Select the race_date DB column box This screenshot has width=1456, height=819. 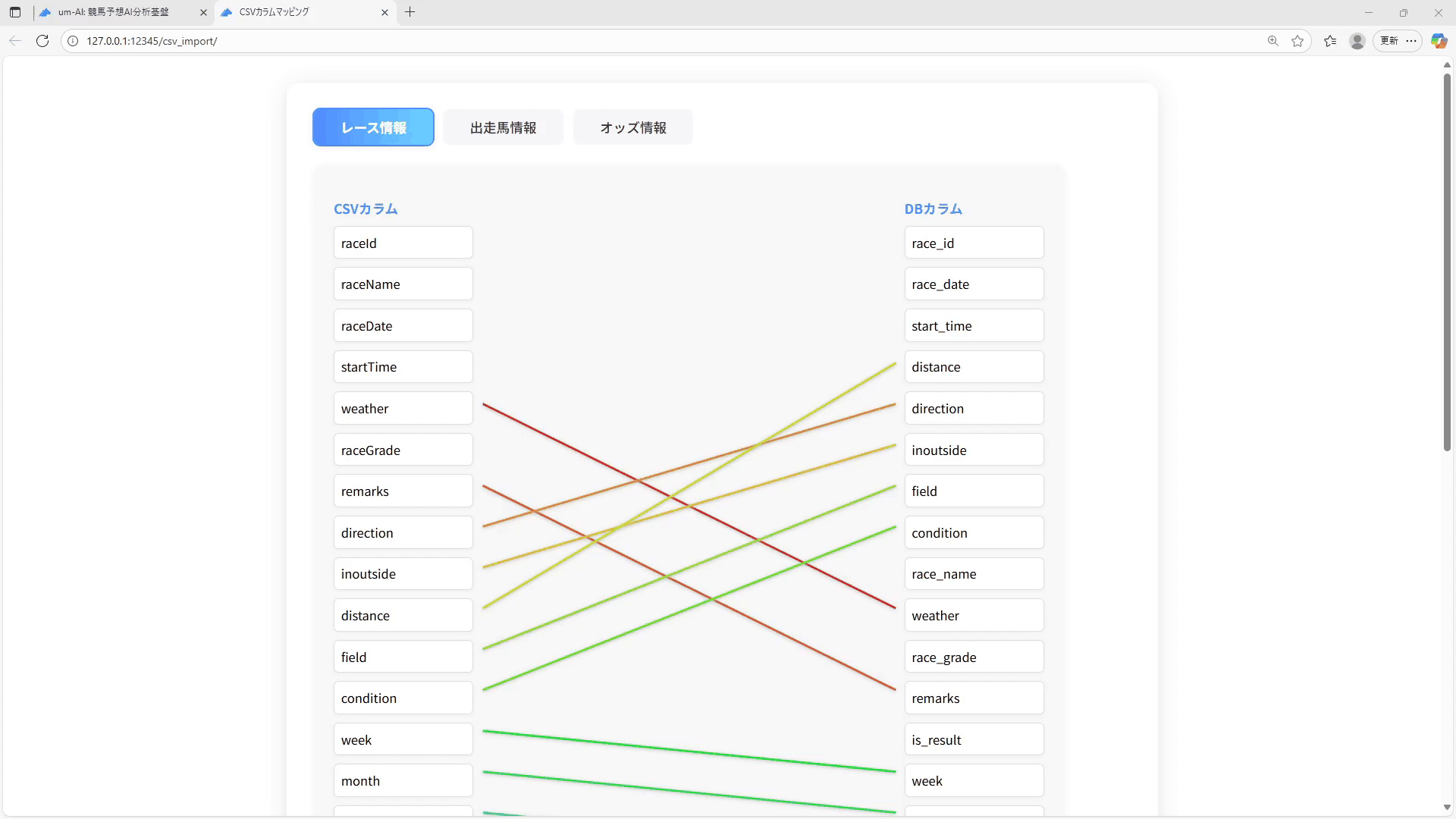click(974, 284)
